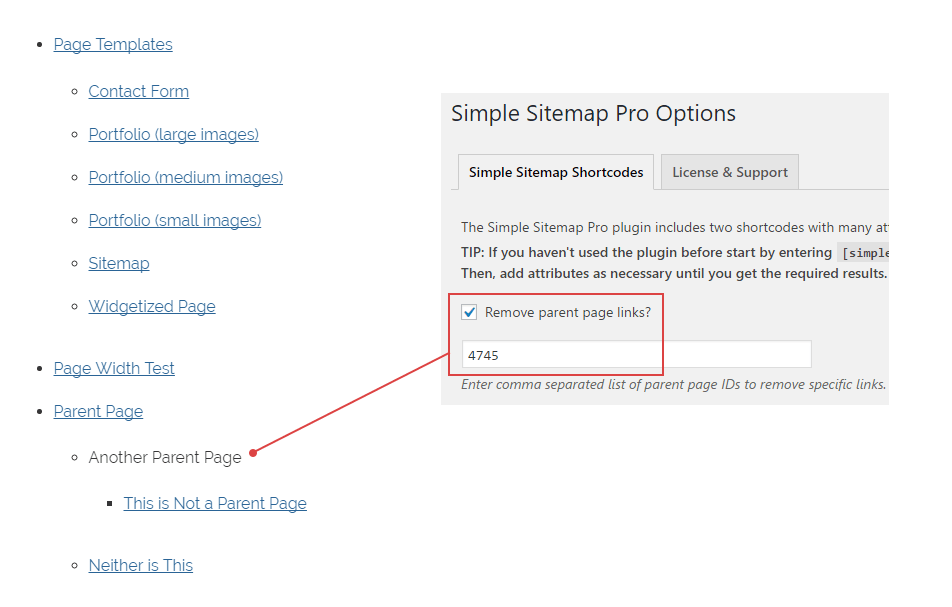
Task: Switch to Simple Sitemap Shortcodes tab
Action: coord(556,172)
